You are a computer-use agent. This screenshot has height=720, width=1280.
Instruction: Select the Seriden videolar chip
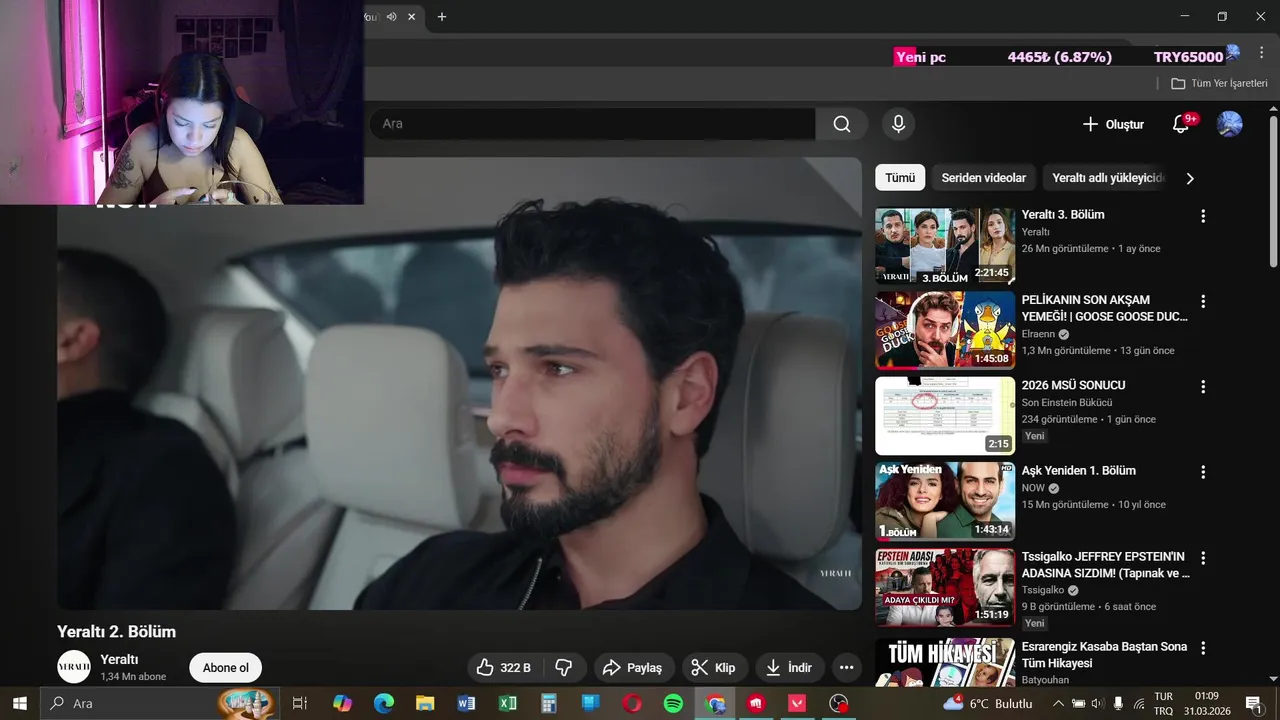click(983, 178)
